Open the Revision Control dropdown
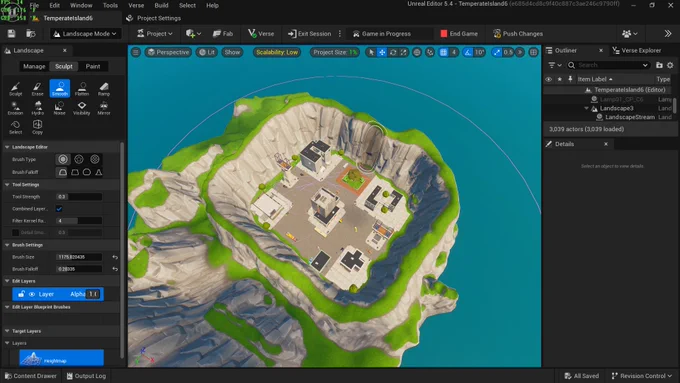This screenshot has height=383, width=680. (642, 376)
